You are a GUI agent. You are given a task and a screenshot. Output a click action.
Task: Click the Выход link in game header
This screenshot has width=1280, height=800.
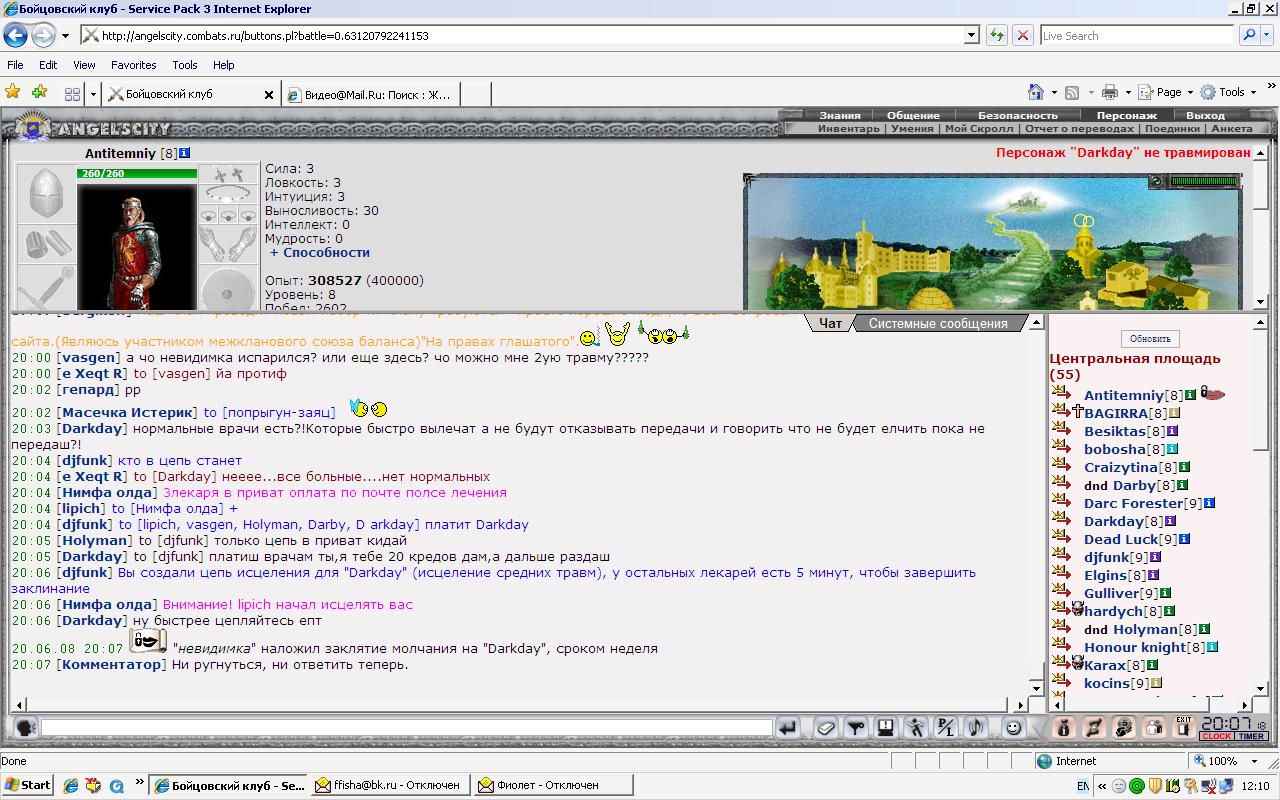pos(1204,115)
